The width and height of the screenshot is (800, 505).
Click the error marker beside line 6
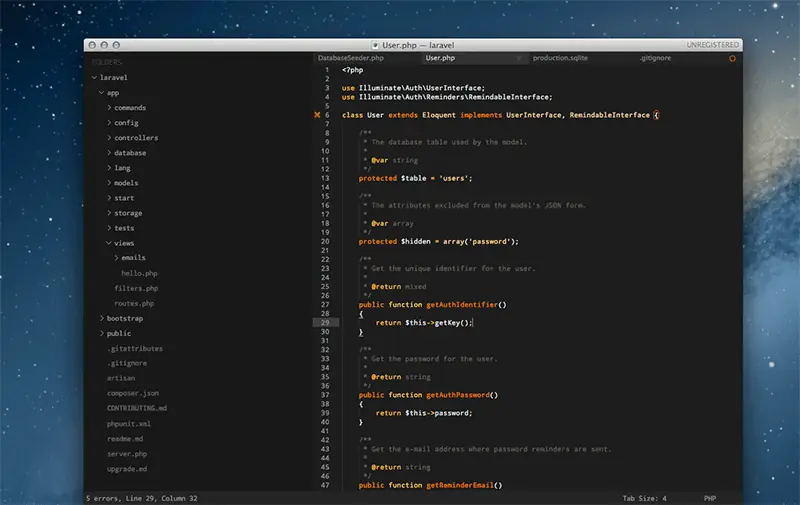pyautogui.click(x=317, y=115)
